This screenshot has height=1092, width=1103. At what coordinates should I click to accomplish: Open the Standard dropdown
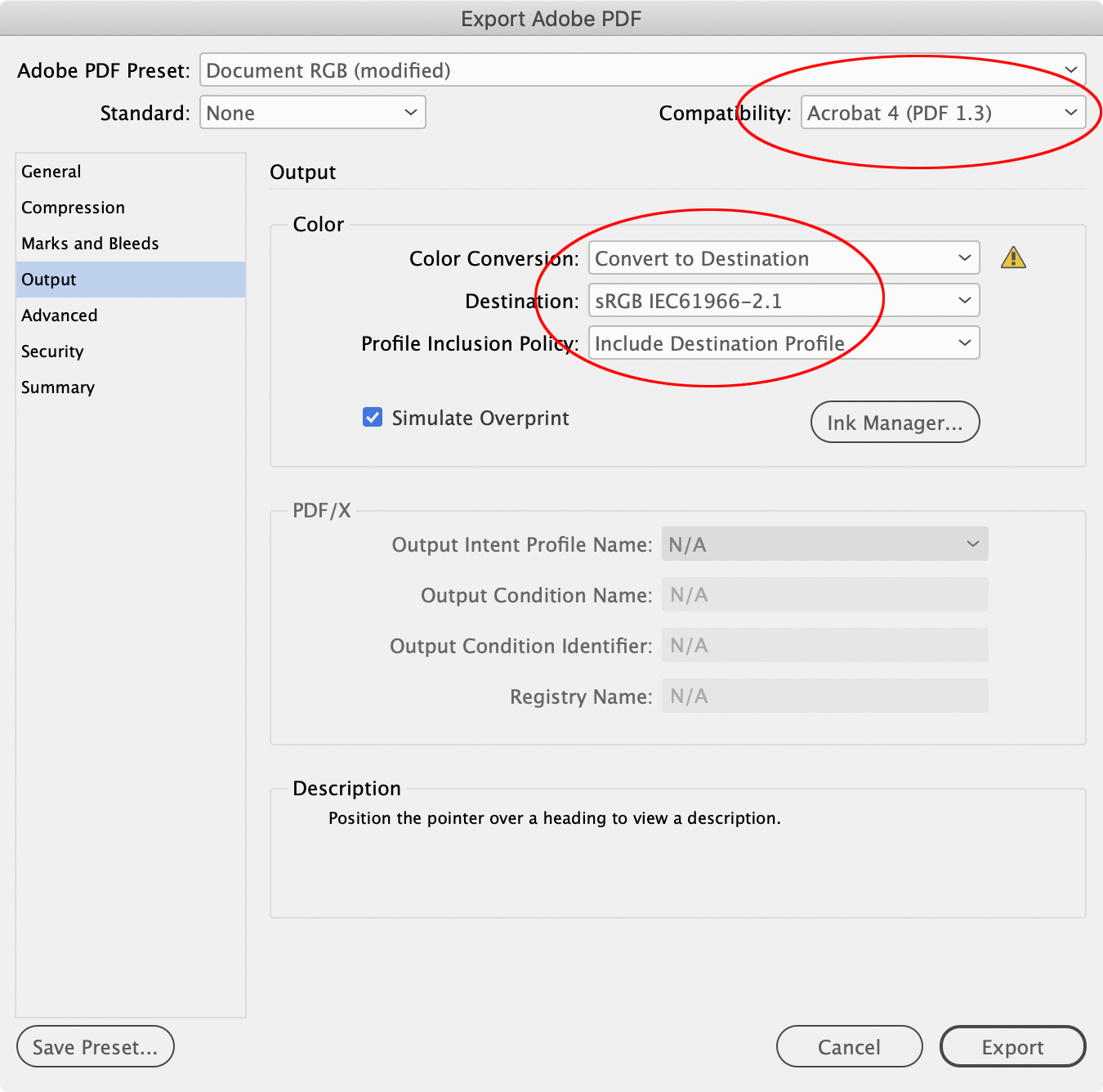point(312,112)
